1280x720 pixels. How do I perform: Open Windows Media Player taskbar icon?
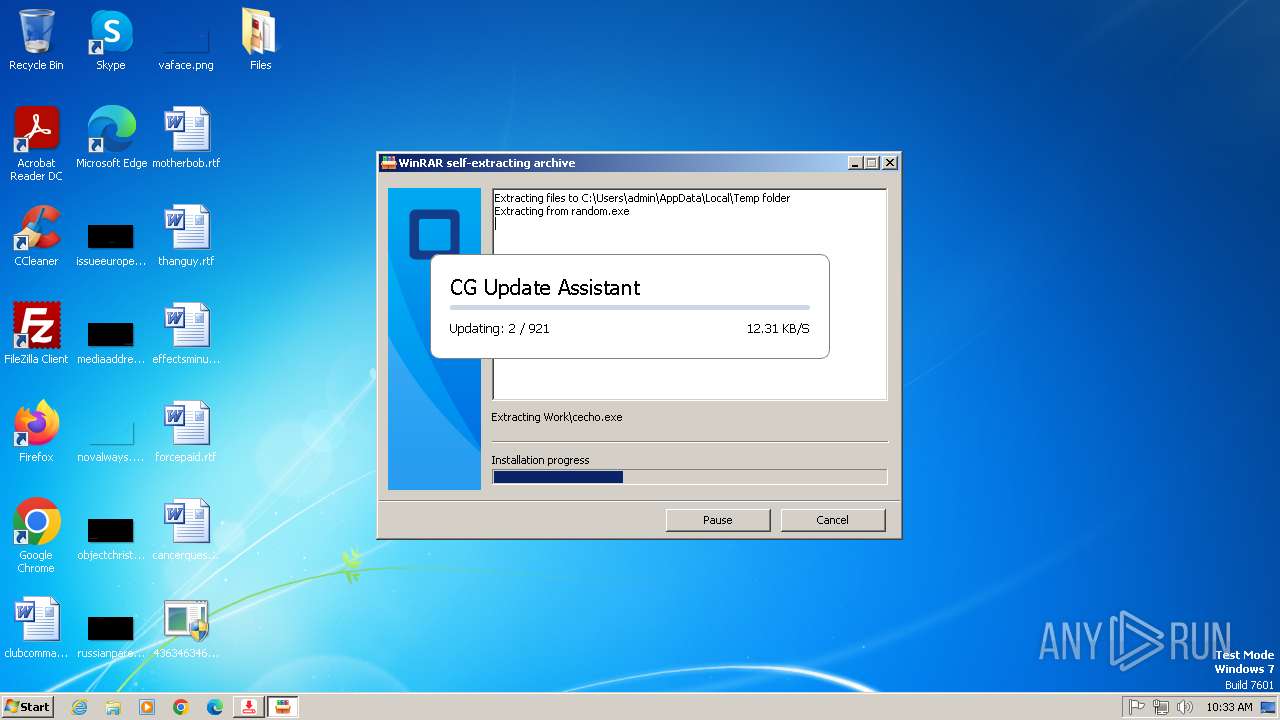(147, 707)
